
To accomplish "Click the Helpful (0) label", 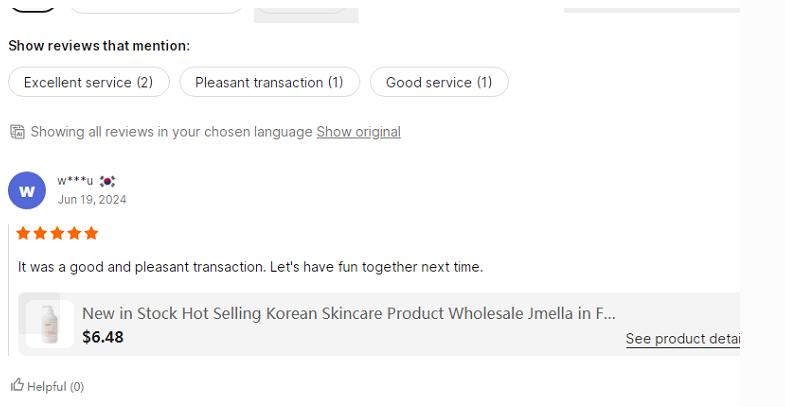I will pyautogui.click(x=55, y=386).
